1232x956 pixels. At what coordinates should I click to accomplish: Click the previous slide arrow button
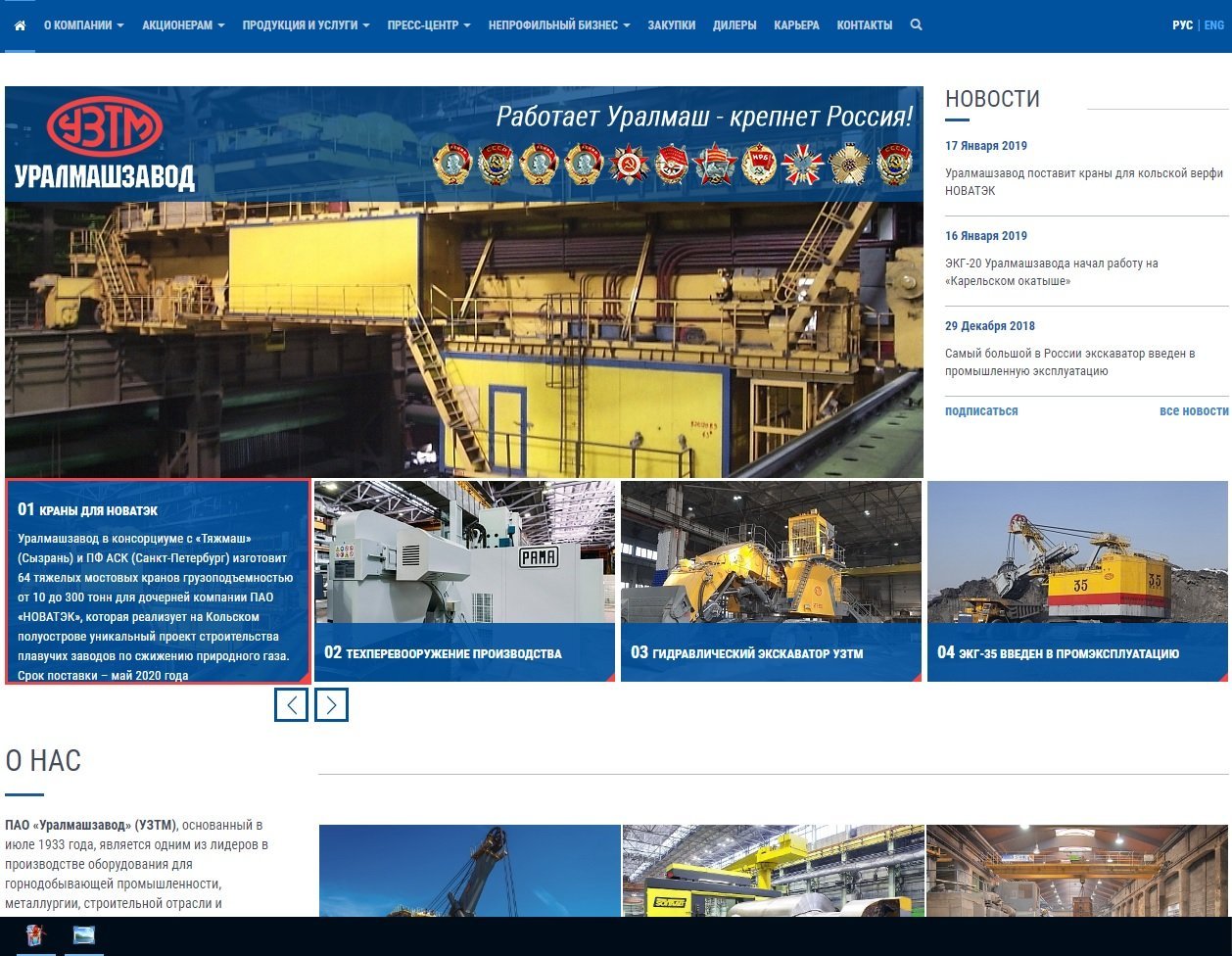pos(291,704)
